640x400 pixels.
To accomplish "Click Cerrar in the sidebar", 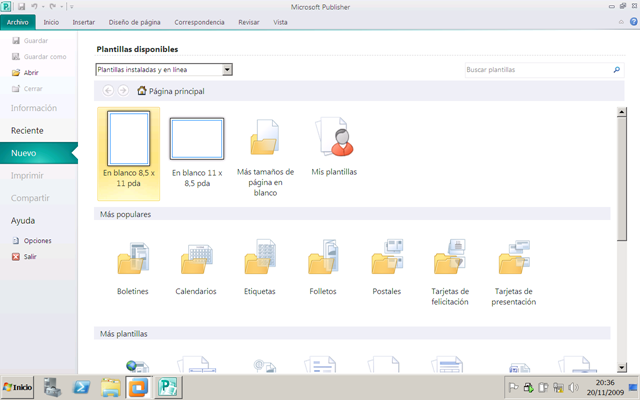I will [27, 88].
